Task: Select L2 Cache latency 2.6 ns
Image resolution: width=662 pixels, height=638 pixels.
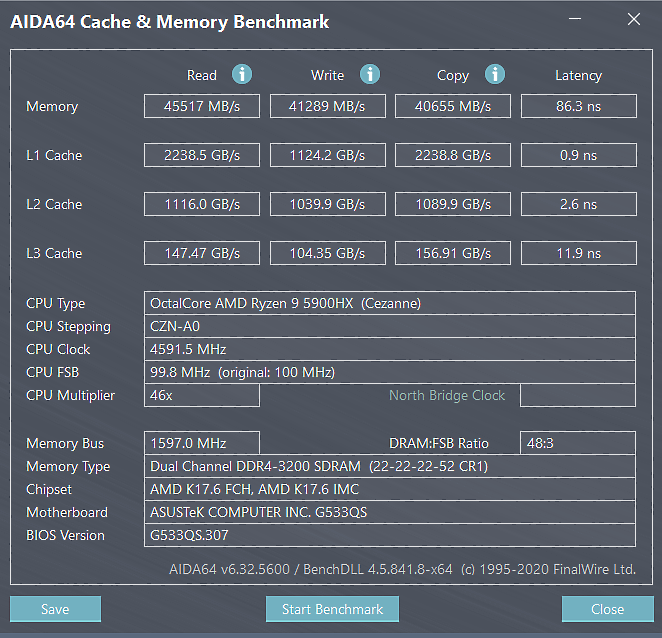Action: pos(579,204)
